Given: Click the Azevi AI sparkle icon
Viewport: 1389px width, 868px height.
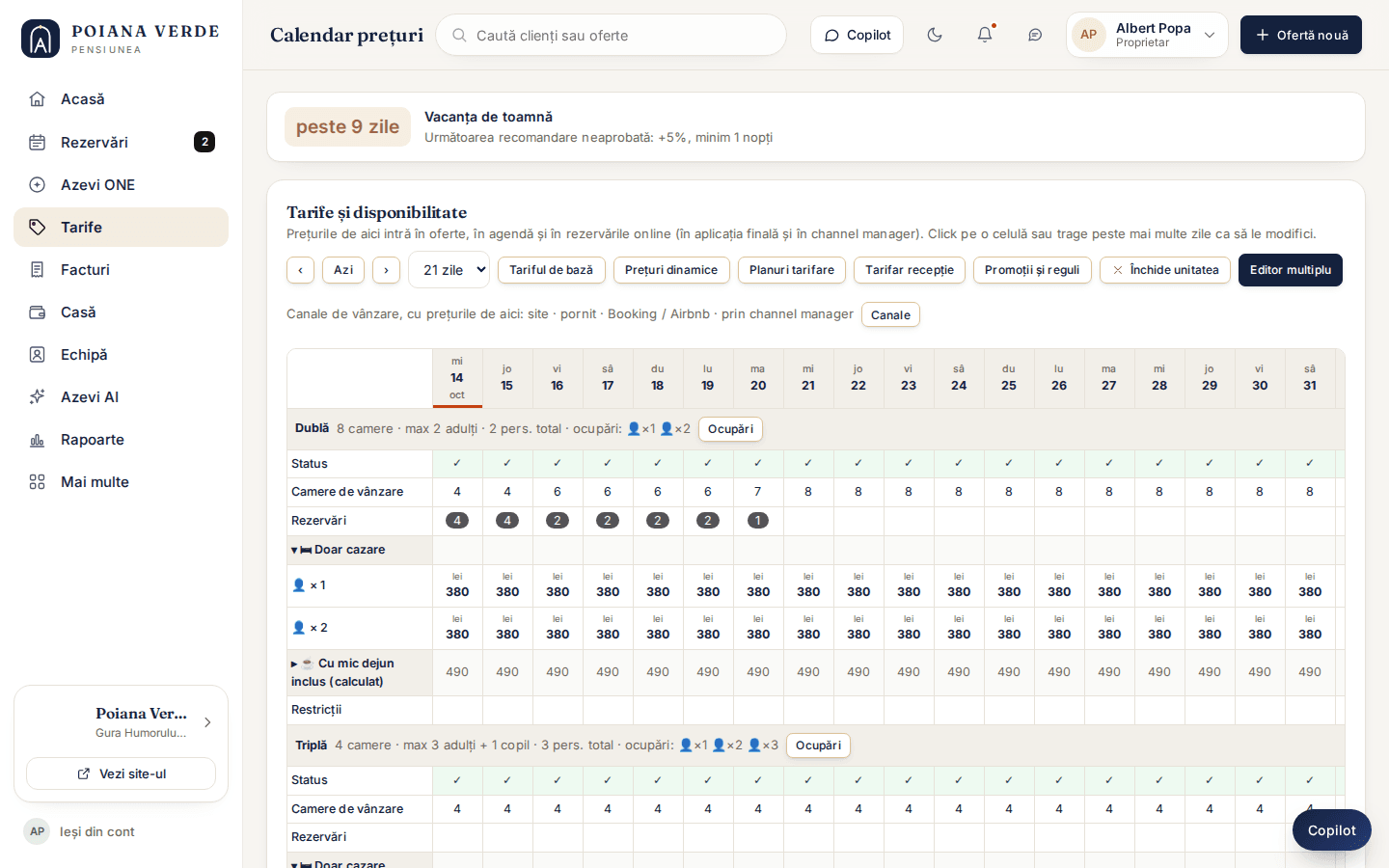Looking at the screenshot, I should 37,396.
